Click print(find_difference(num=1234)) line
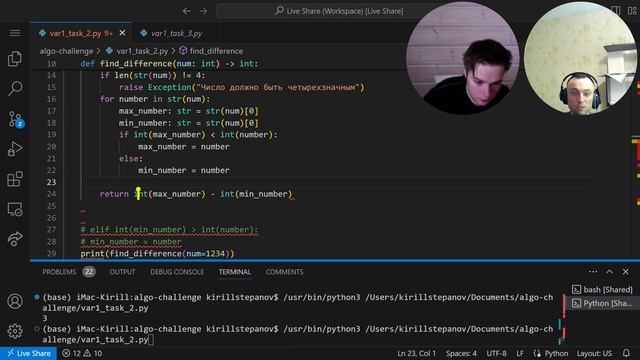The width and height of the screenshot is (640, 360). click(x=157, y=253)
